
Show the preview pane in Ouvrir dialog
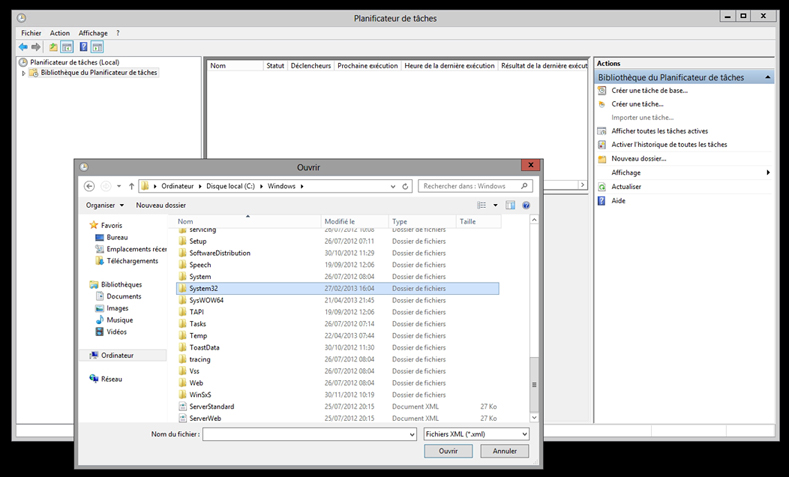tap(510, 205)
